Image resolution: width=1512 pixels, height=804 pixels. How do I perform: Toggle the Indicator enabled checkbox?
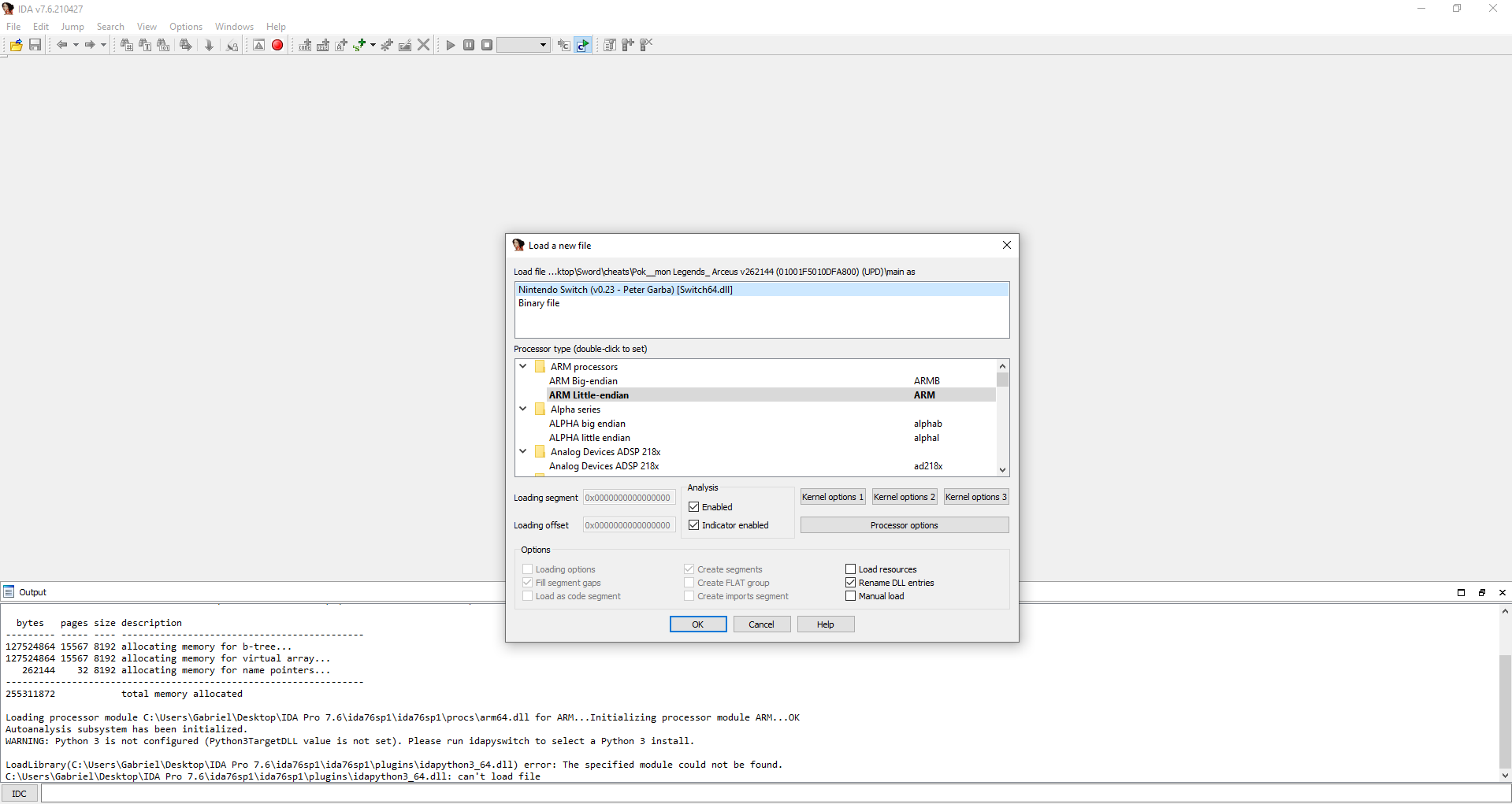(x=694, y=525)
